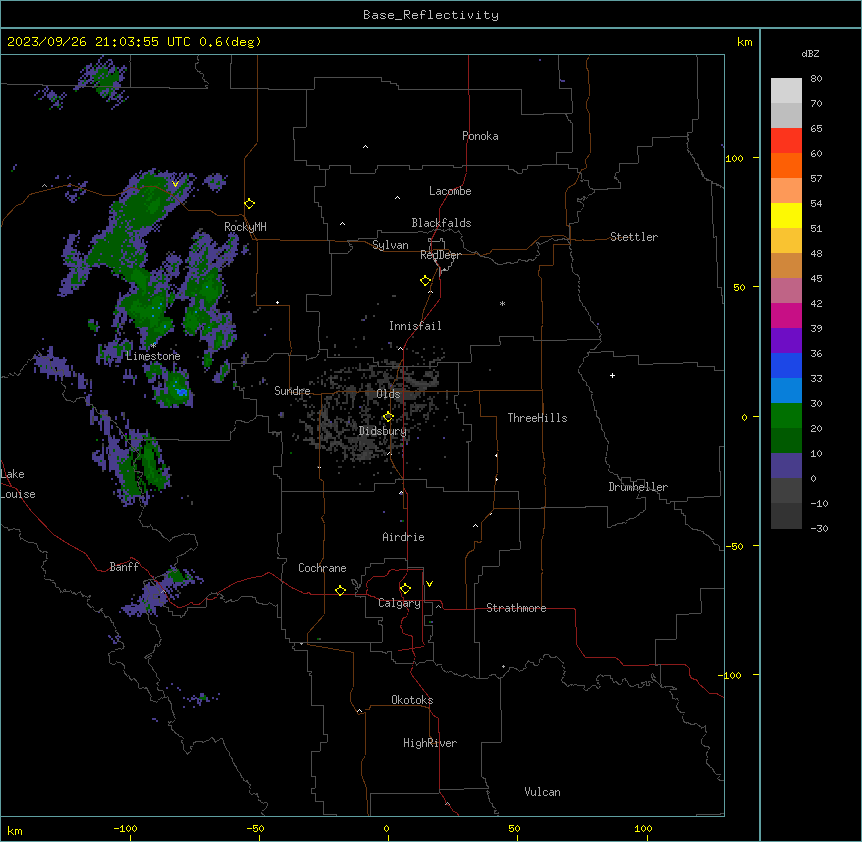The width and height of the screenshot is (862, 842).
Task: Click the yellow 51 dBZ legend swatch
Action: point(786,215)
